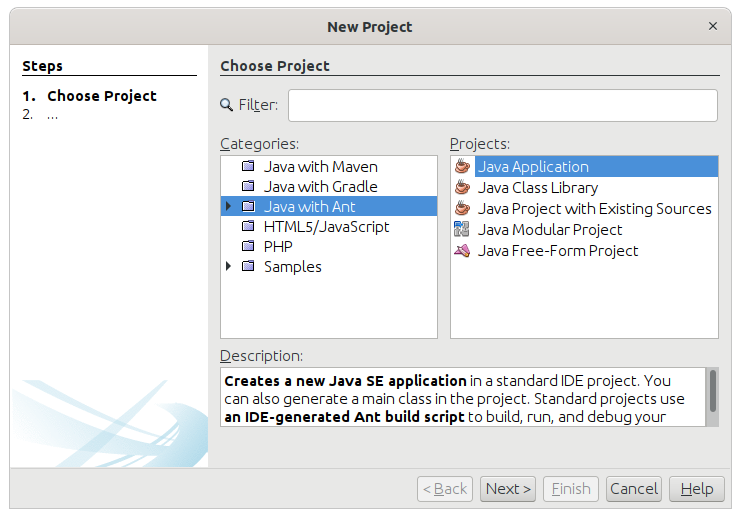Click the Java Class Library icon
Screen dimensions: 741x518
click(x=462, y=188)
